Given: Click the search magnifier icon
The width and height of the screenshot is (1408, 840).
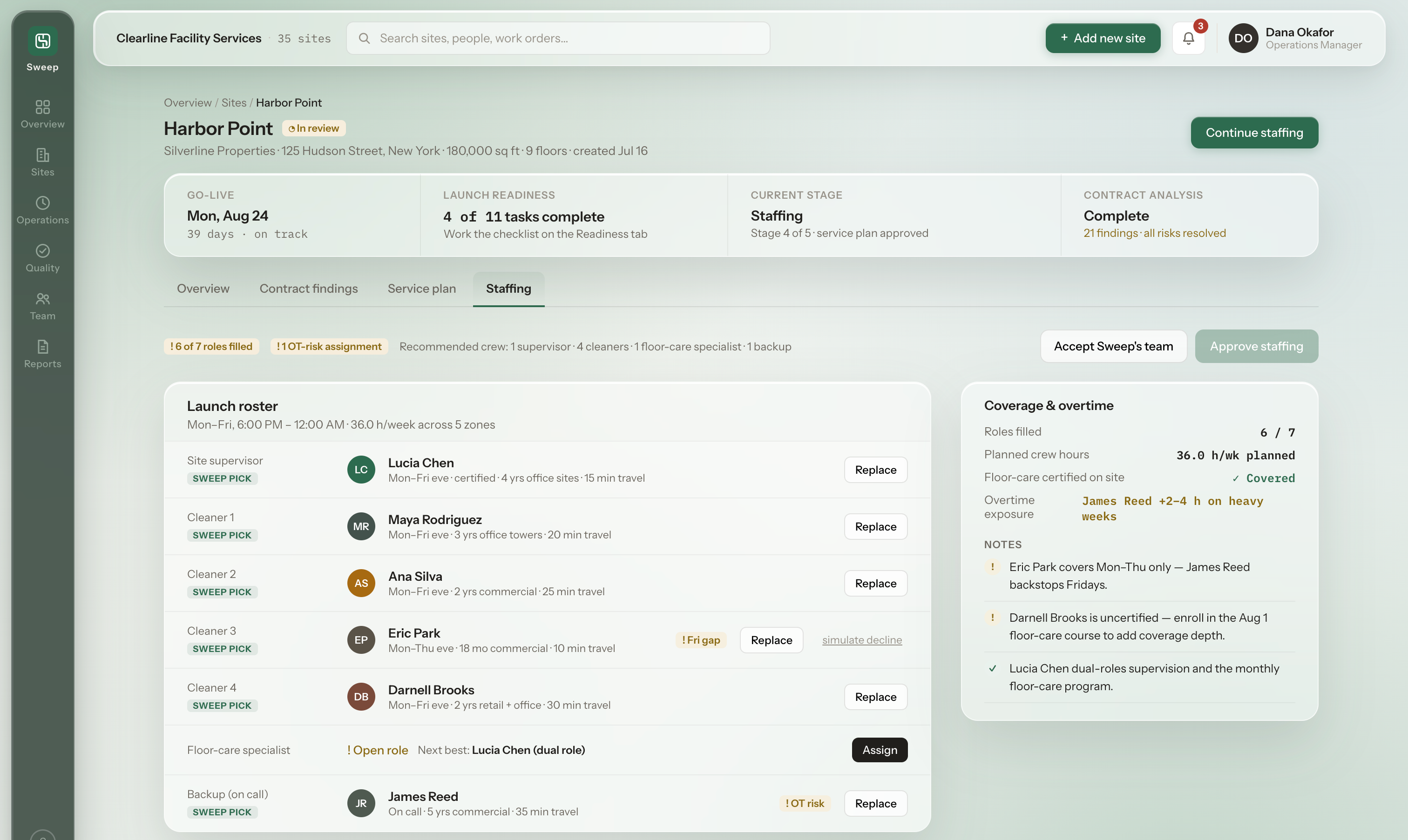Looking at the screenshot, I should (x=364, y=38).
